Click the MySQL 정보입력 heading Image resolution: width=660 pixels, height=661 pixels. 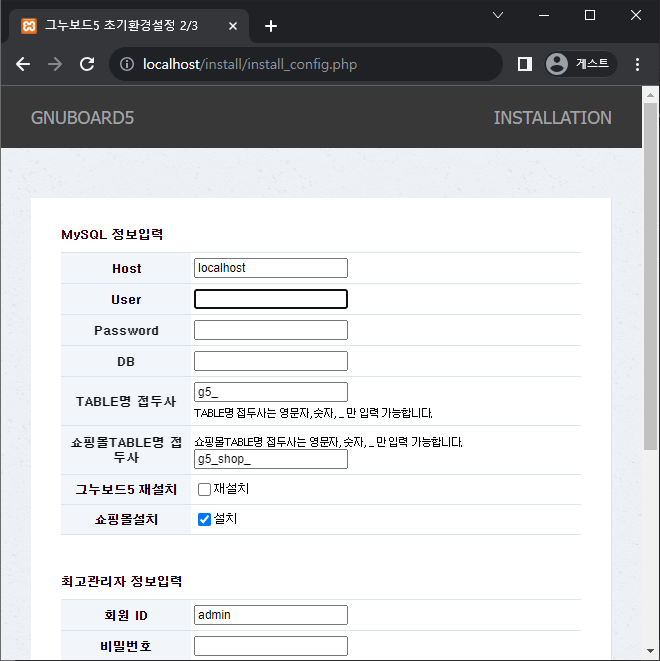(x=112, y=234)
